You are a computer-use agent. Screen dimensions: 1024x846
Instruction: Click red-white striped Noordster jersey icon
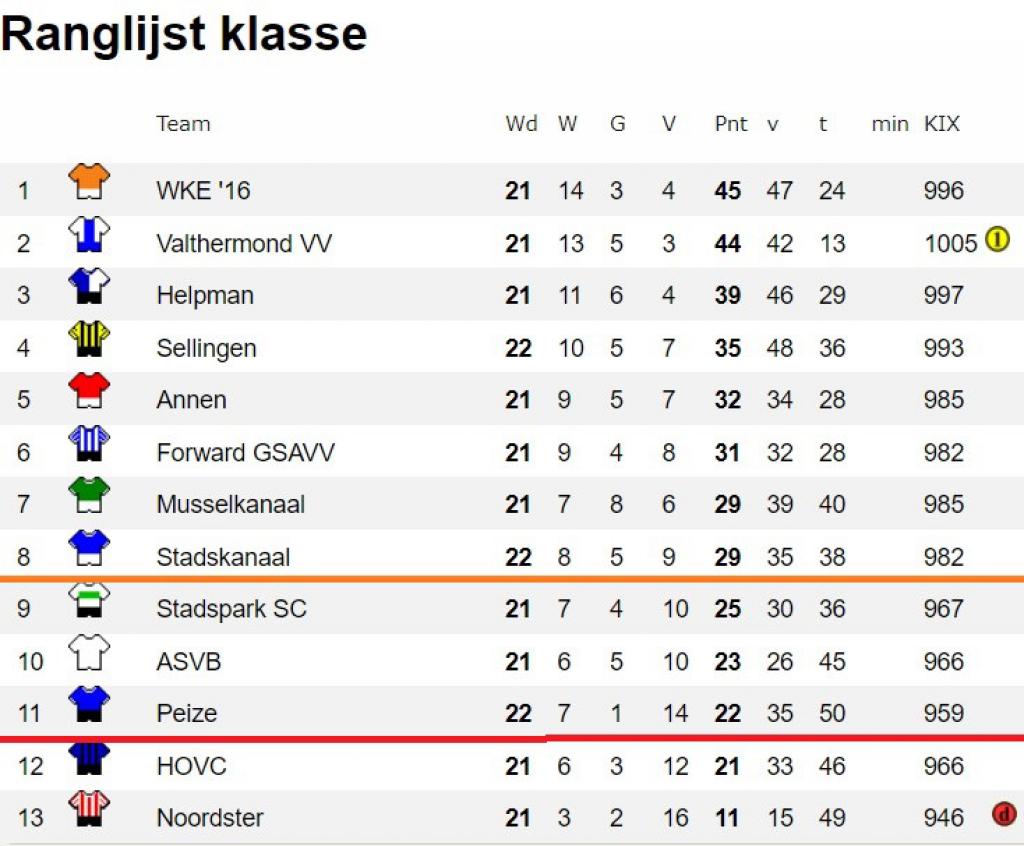pos(89,809)
